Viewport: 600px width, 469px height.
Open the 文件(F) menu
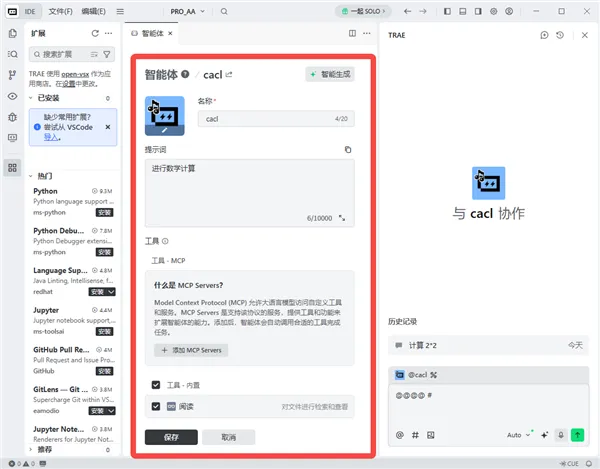pyautogui.click(x=60, y=11)
